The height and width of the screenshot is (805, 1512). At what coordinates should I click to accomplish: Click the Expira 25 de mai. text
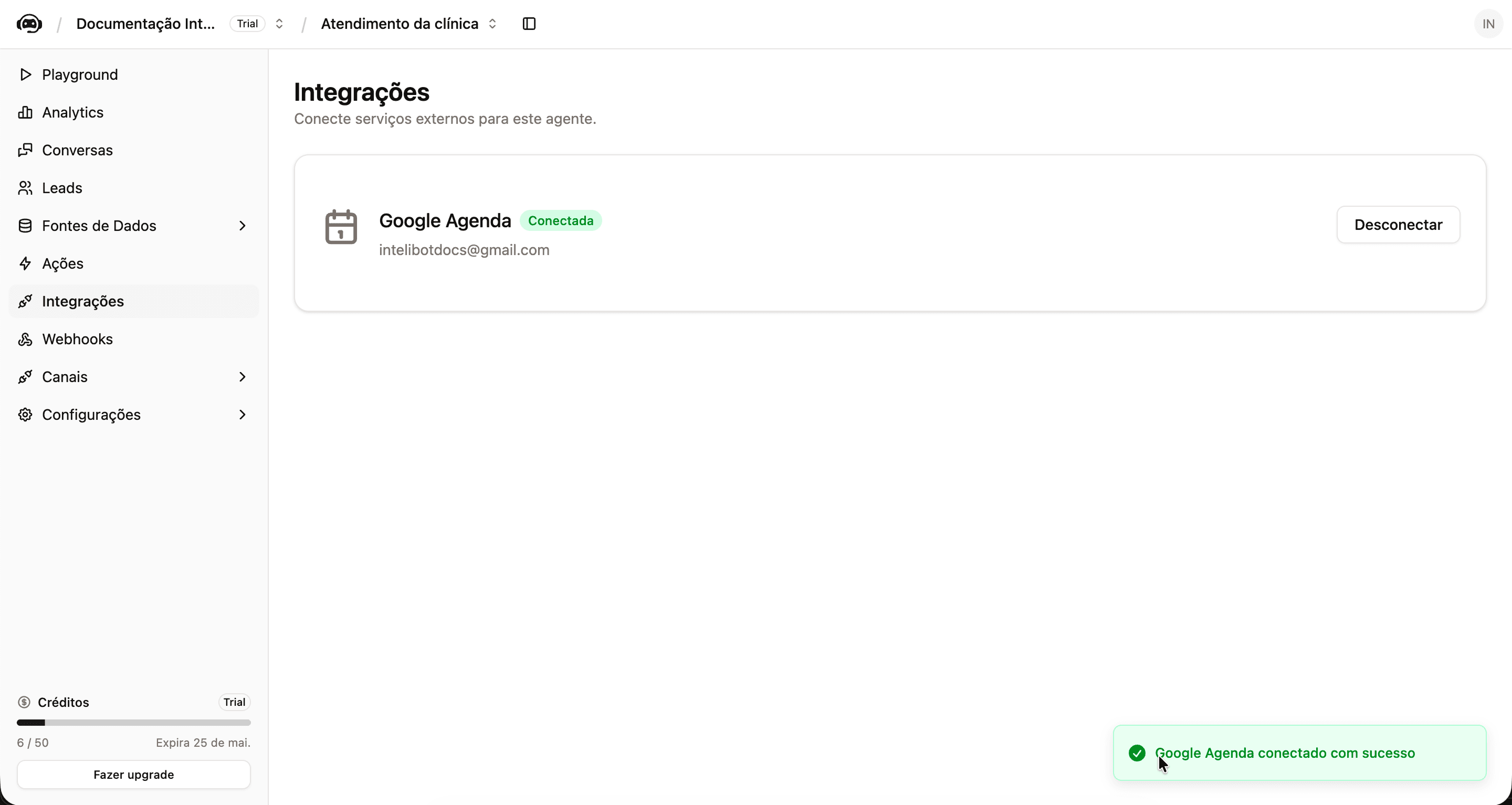203,743
